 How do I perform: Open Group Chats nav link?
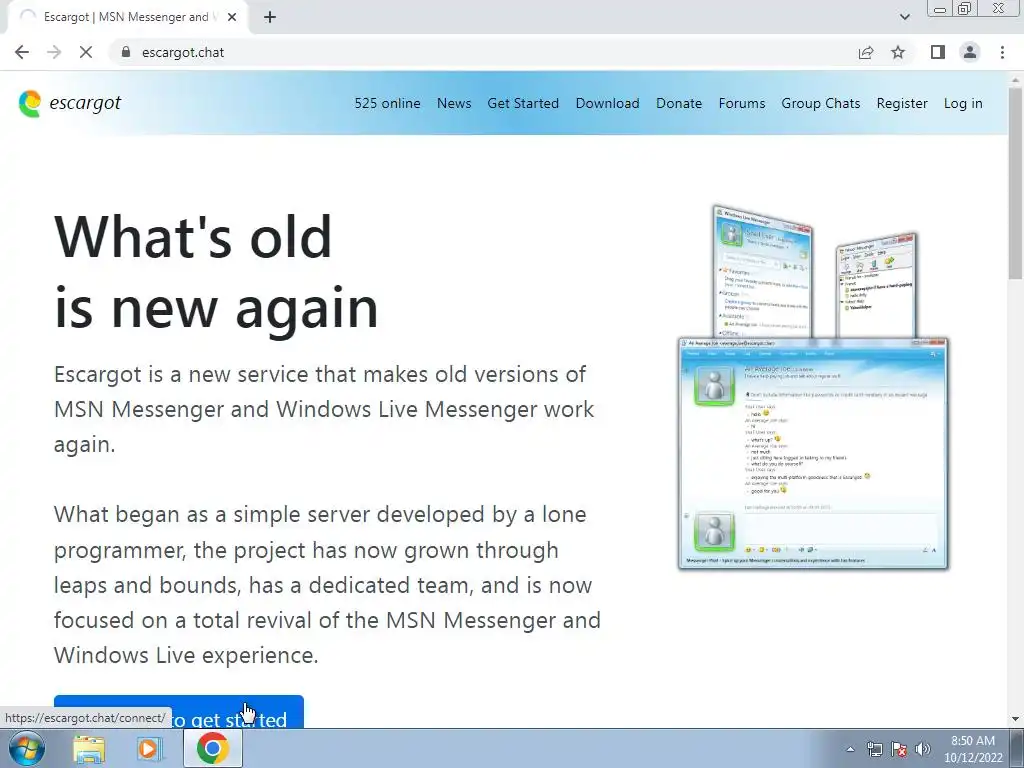click(x=821, y=103)
